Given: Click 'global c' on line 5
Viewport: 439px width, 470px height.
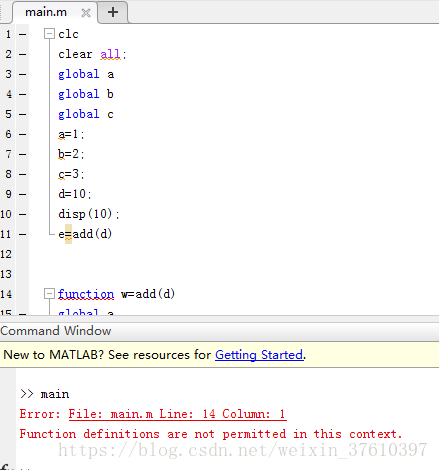Looking at the screenshot, I should click(86, 114).
